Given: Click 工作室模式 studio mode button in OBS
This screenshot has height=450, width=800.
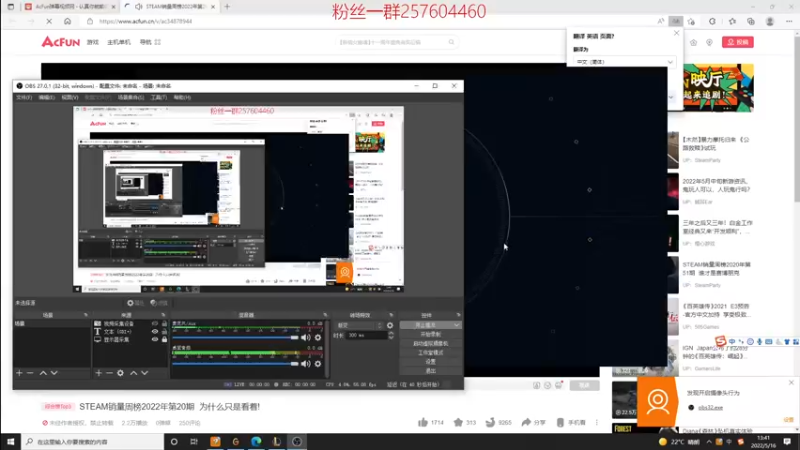Looking at the screenshot, I should [x=431, y=353].
